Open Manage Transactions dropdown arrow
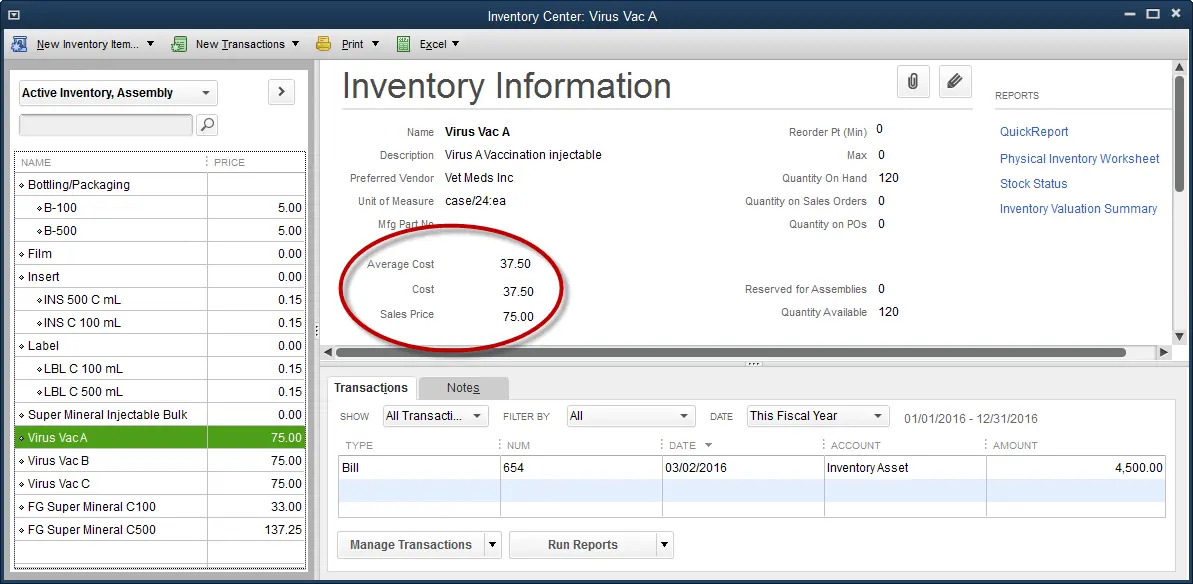The width and height of the screenshot is (1193, 584). click(493, 544)
